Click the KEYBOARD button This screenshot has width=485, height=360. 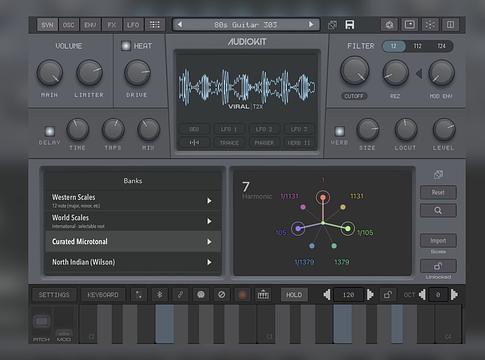103,295
